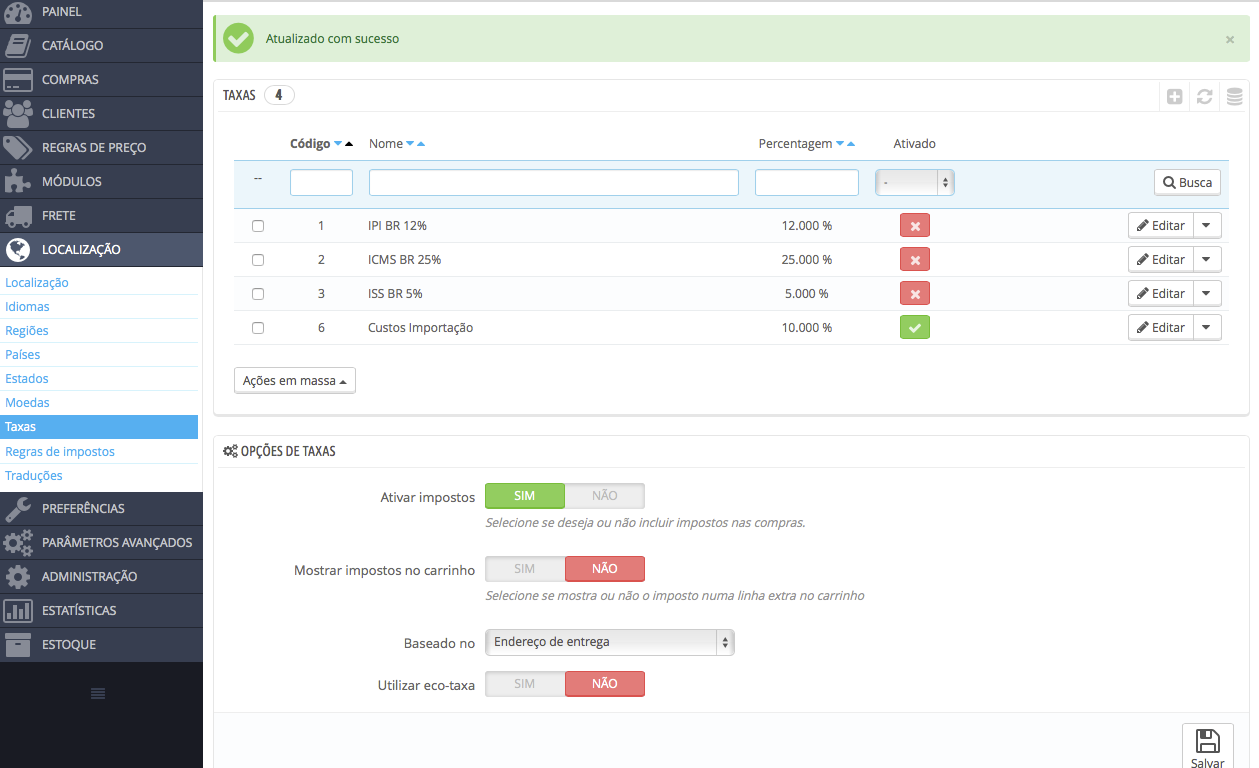Dismiss the success alert with the X
1259x768 pixels.
coord(1230,39)
